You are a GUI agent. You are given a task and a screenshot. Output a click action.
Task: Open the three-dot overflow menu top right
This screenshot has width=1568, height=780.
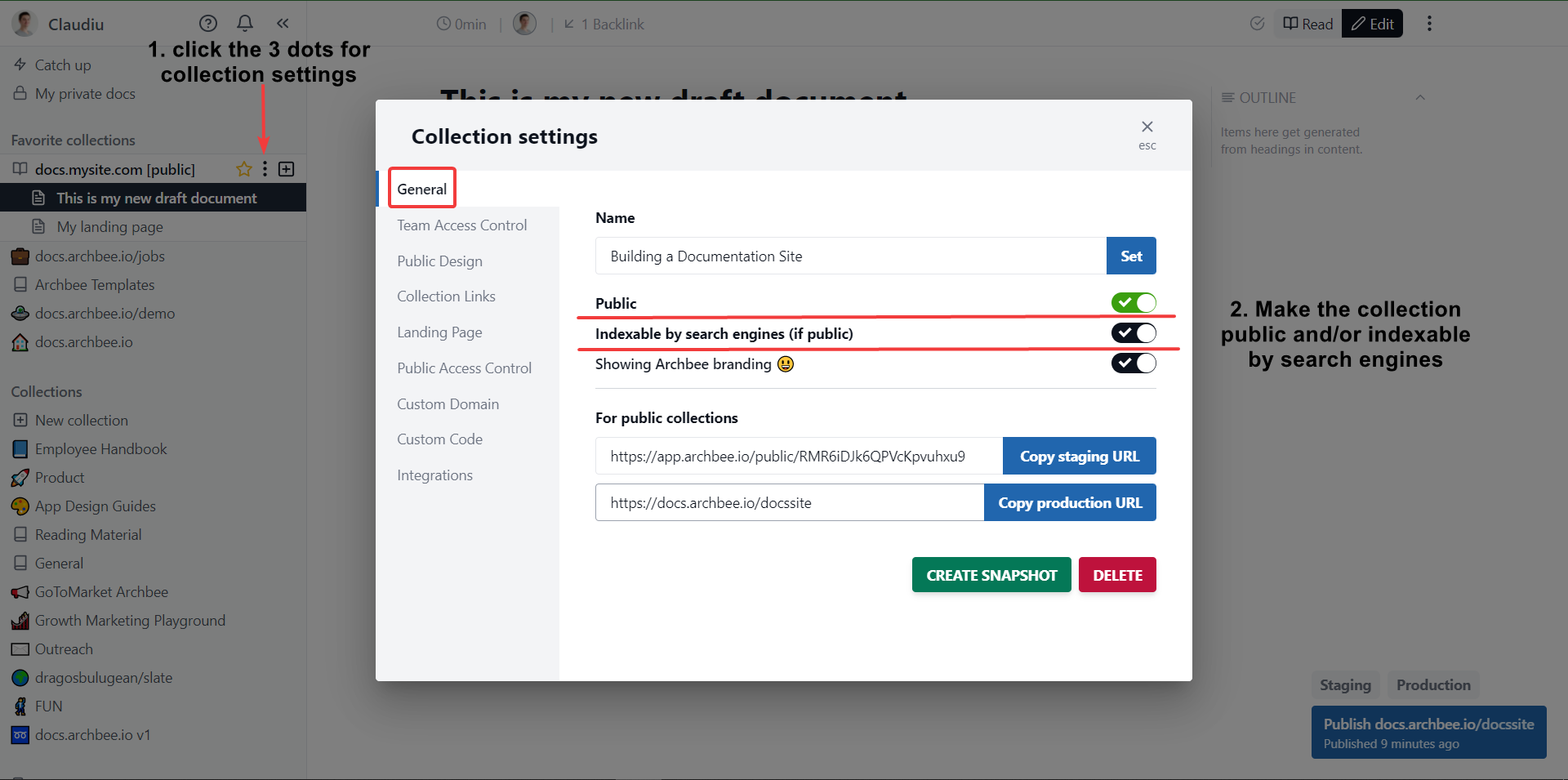coord(1429,23)
